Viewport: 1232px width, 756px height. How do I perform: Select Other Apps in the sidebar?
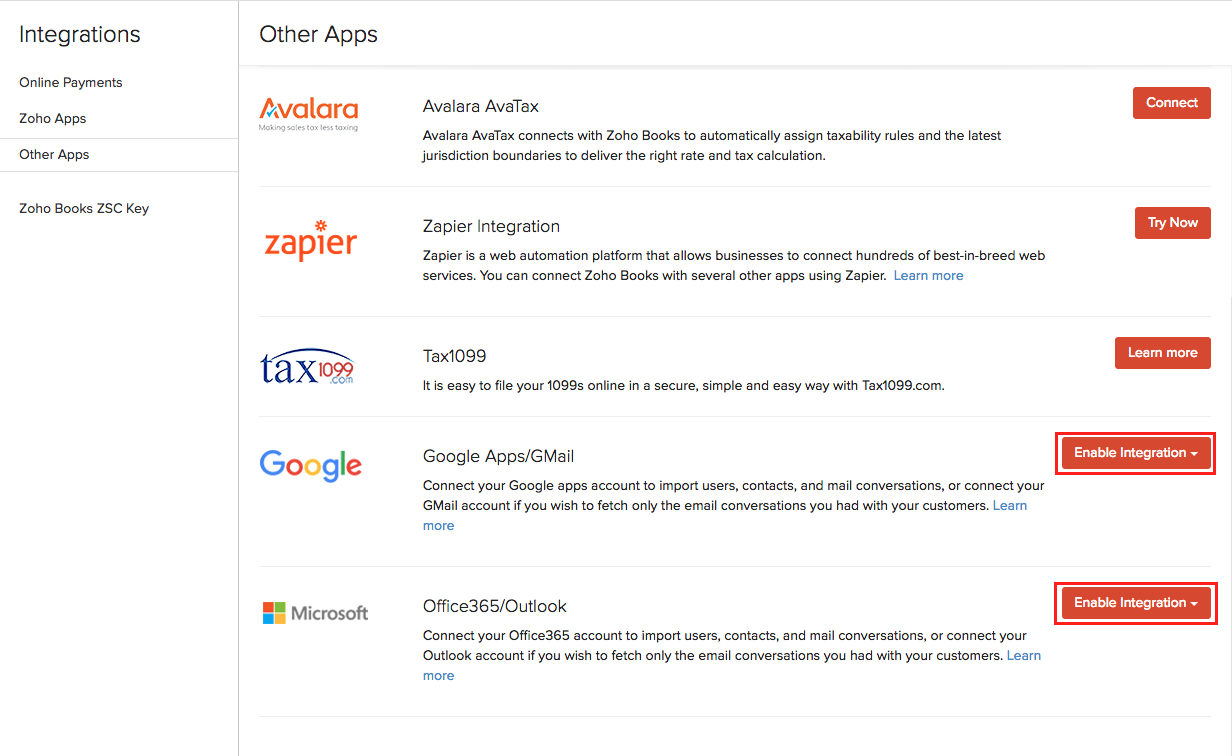(x=54, y=154)
